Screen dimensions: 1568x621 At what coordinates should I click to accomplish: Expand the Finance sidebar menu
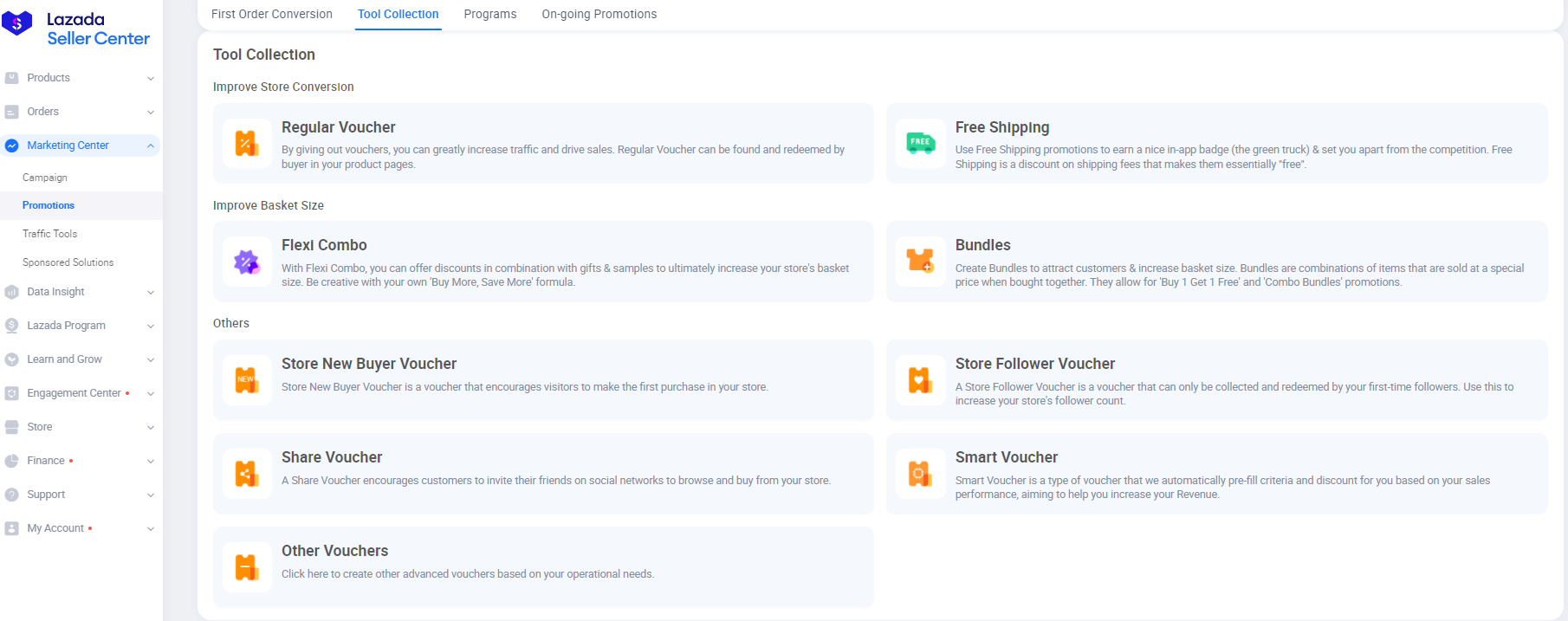80,461
